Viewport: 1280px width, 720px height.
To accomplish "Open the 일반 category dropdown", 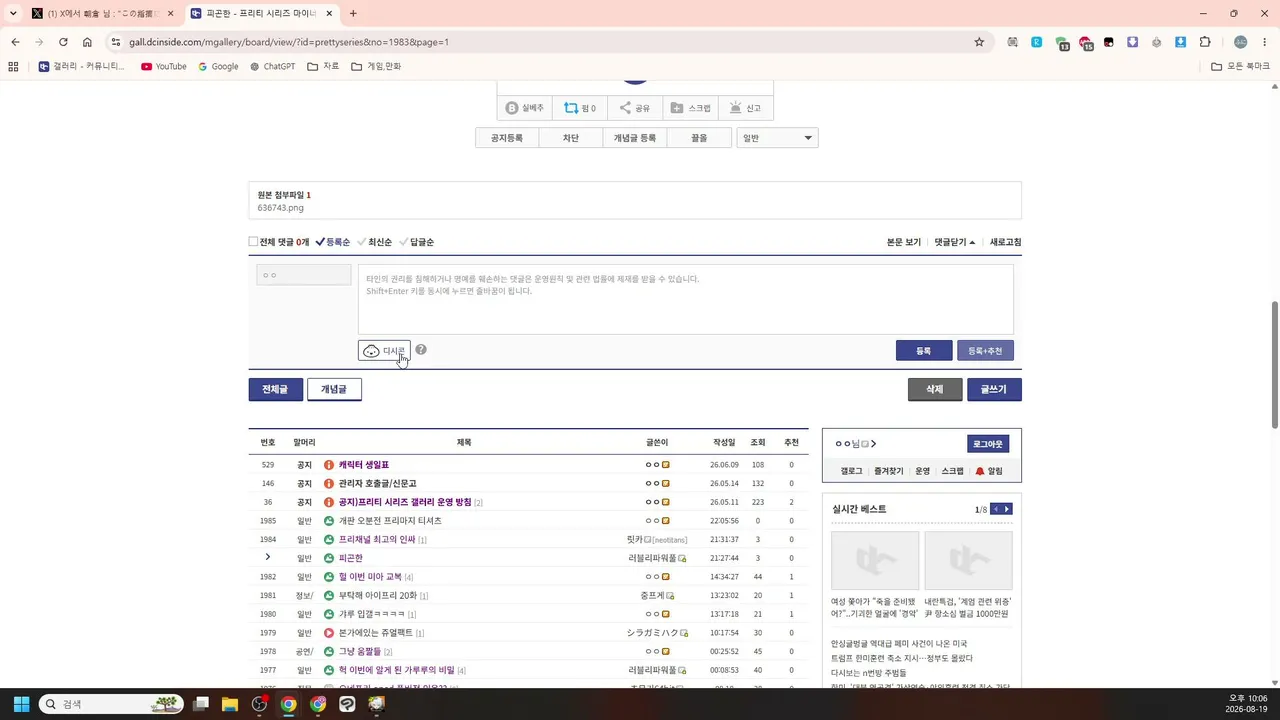I will [777, 138].
